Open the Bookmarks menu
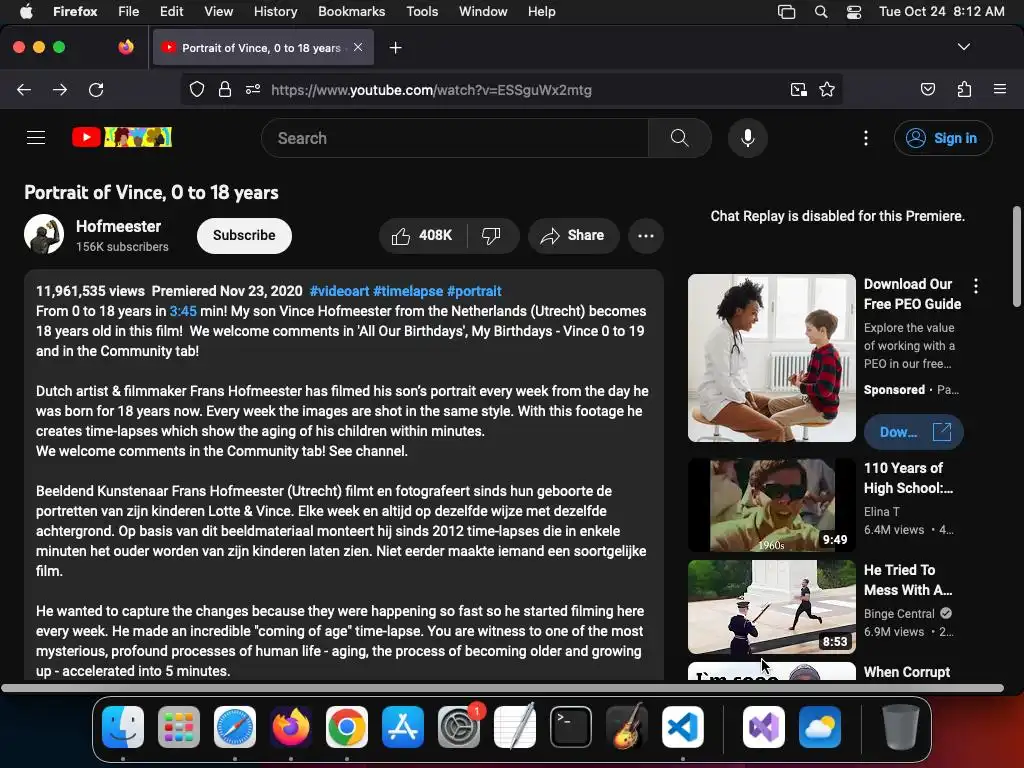1024x768 pixels. pyautogui.click(x=351, y=12)
